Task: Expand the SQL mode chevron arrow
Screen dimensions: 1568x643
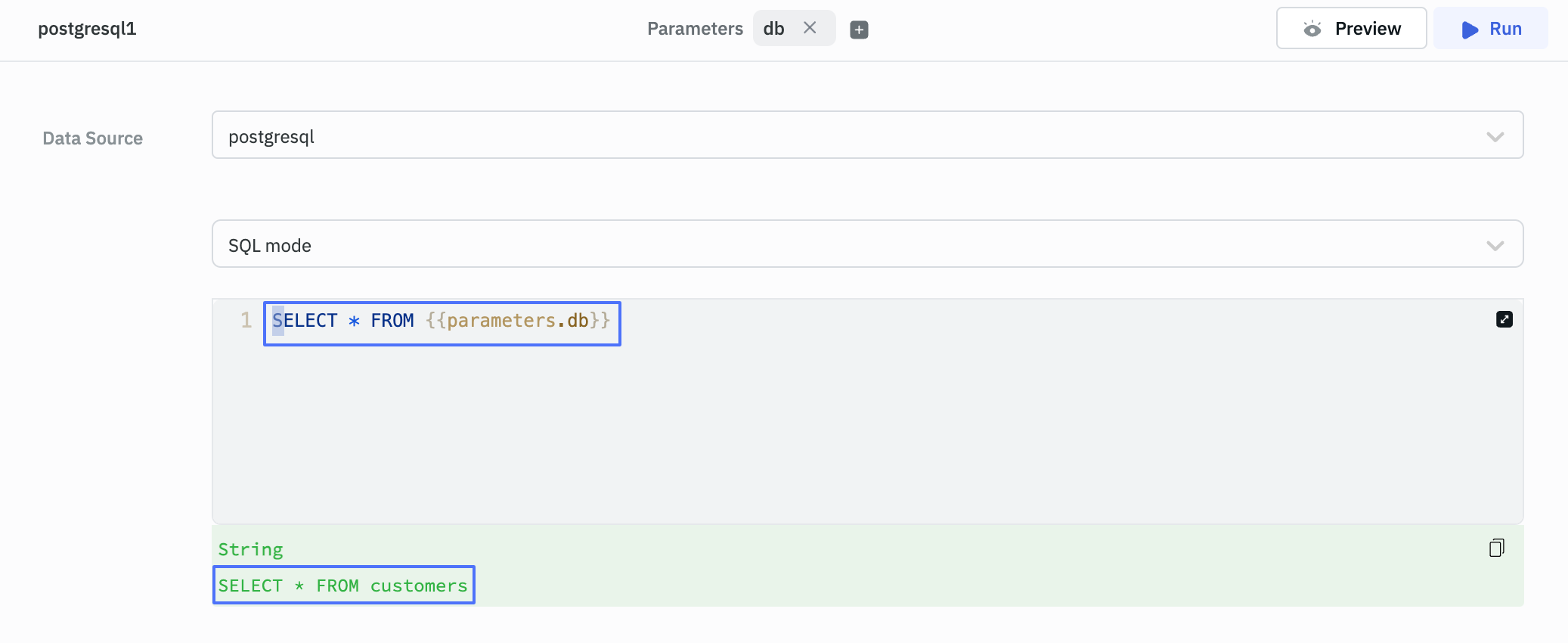Action: click(x=1494, y=246)
